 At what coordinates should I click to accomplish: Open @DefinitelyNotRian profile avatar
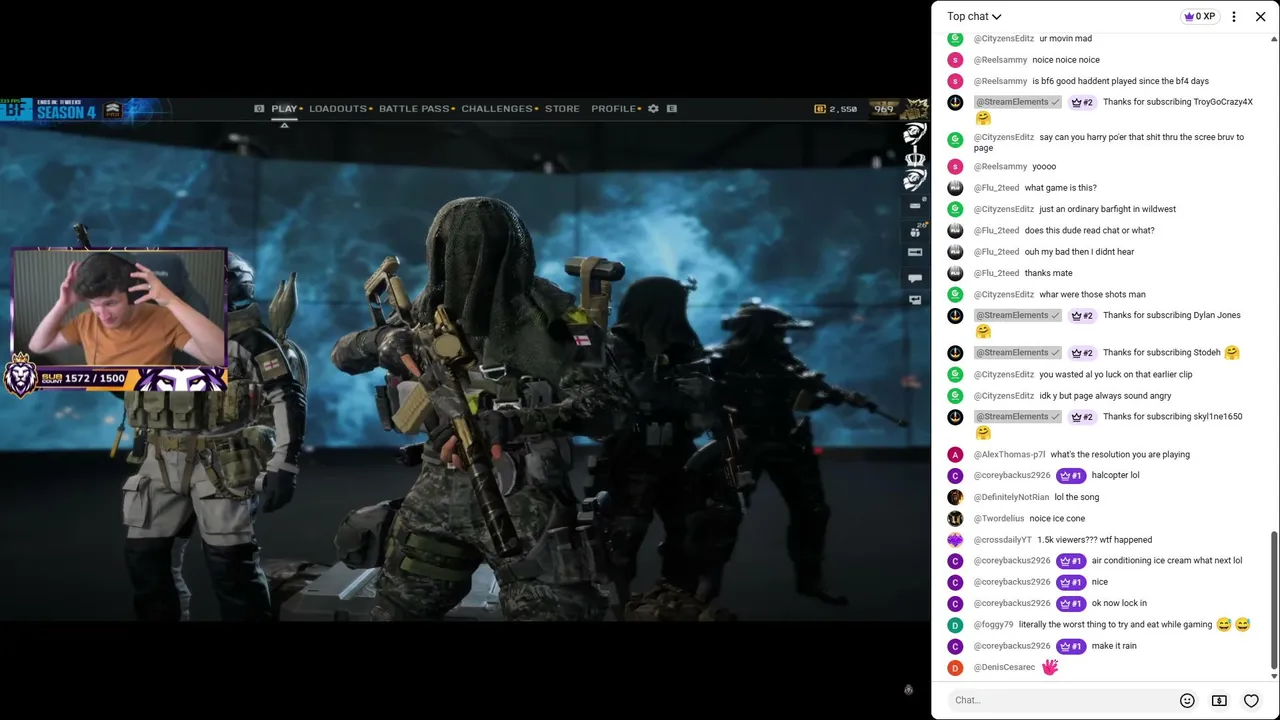point(955,497)
